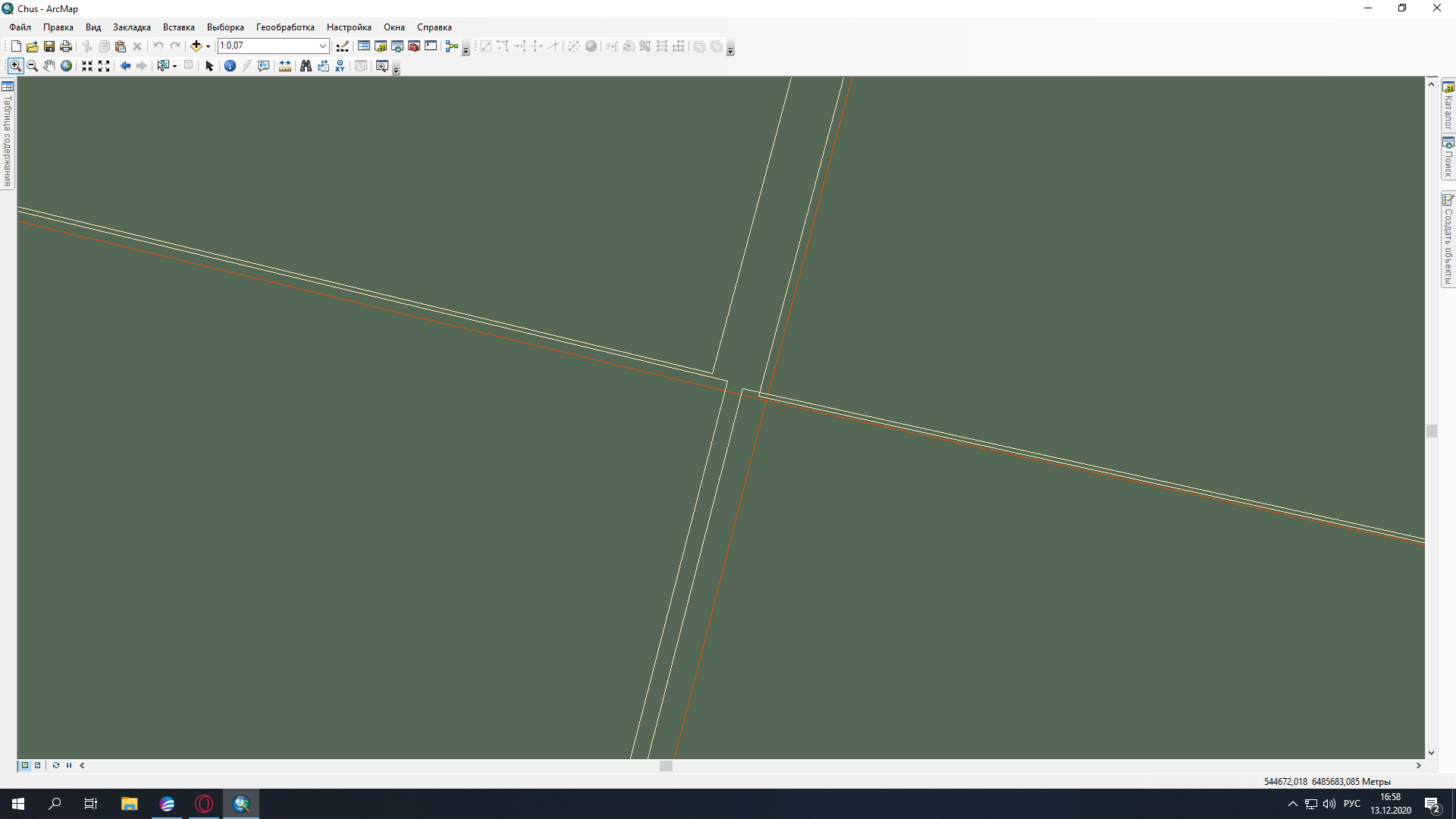Open the Go To XY tool
1456x819 pixels.
pyautogui.click(x=339, y=66)
